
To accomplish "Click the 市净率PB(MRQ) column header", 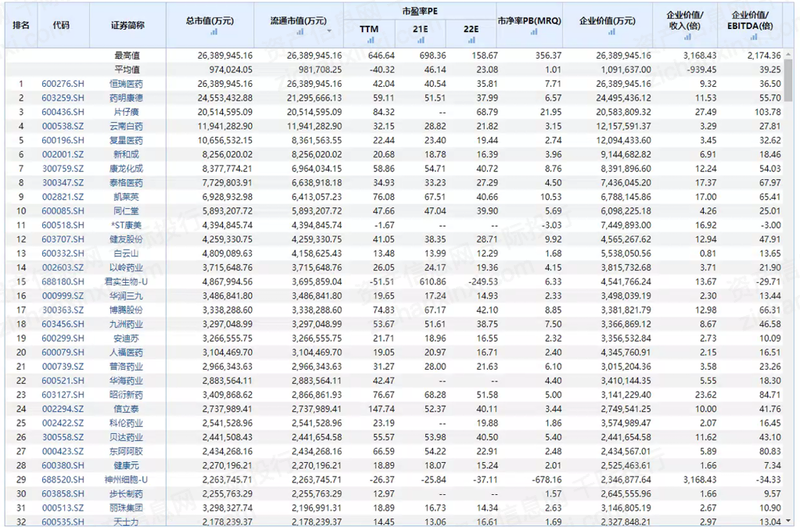I will [529, 25].
